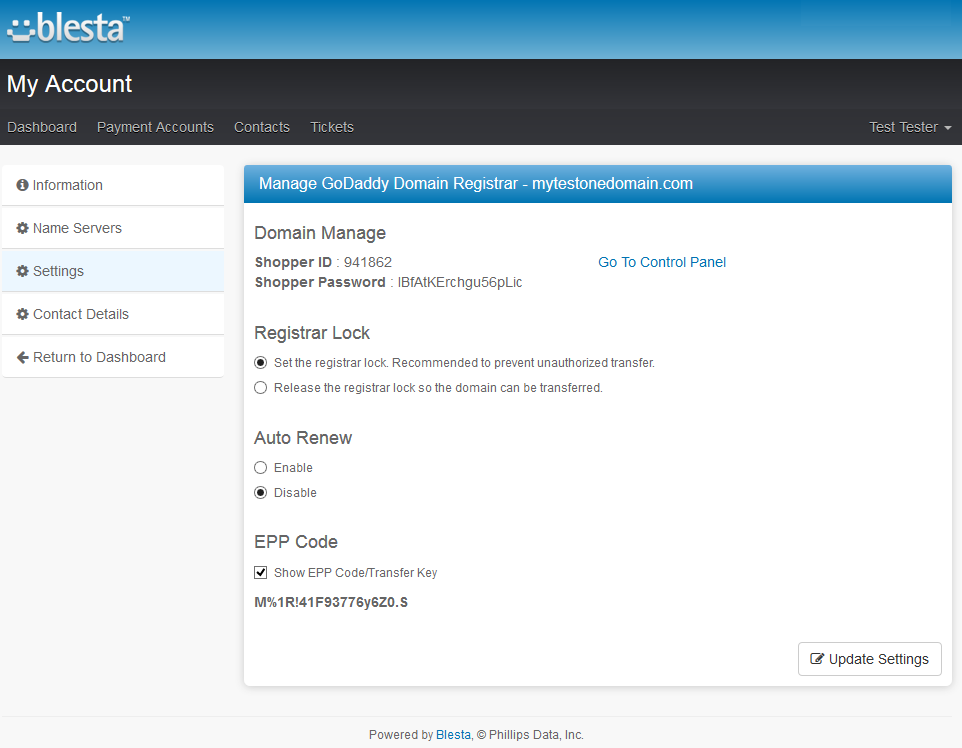Open the Name Servers sidebar tab
Image resolution: width=962 pixels, height=748 pixels.
(x=113, y=228)
